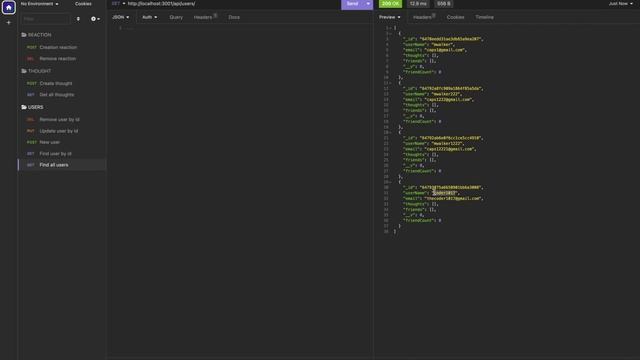Click the username value "mwalker1222" in response
640x360 pixels.
click(x=447, y=144)
